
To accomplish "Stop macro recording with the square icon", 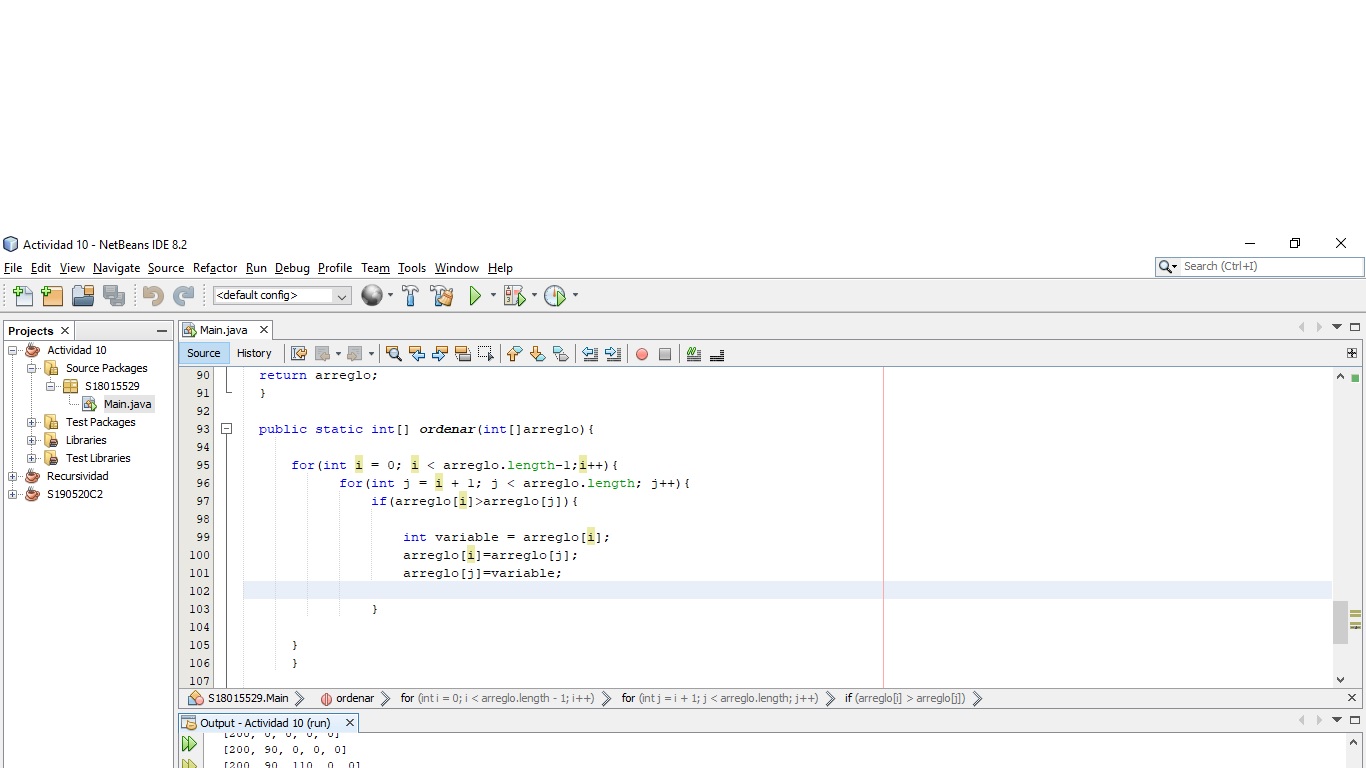I will 665,354.
